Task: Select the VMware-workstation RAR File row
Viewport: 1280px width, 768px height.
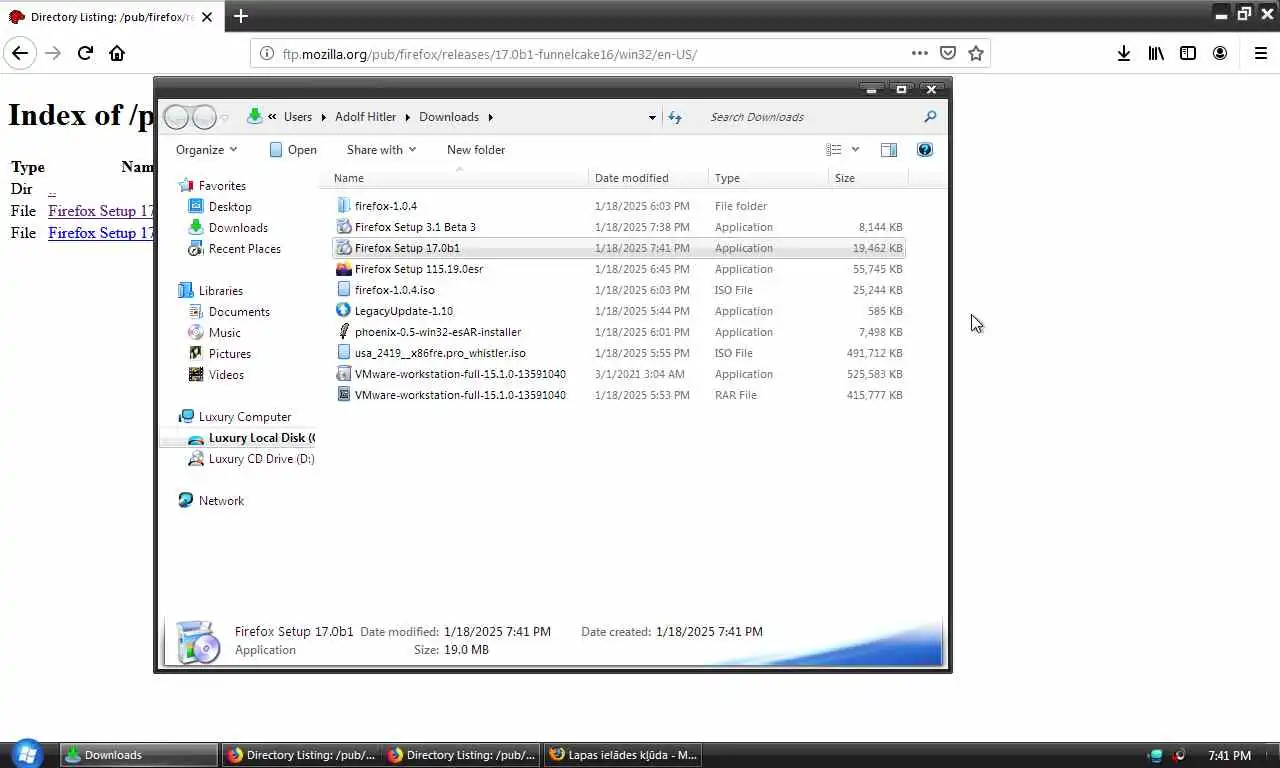Action: click(x=618, y=395)
